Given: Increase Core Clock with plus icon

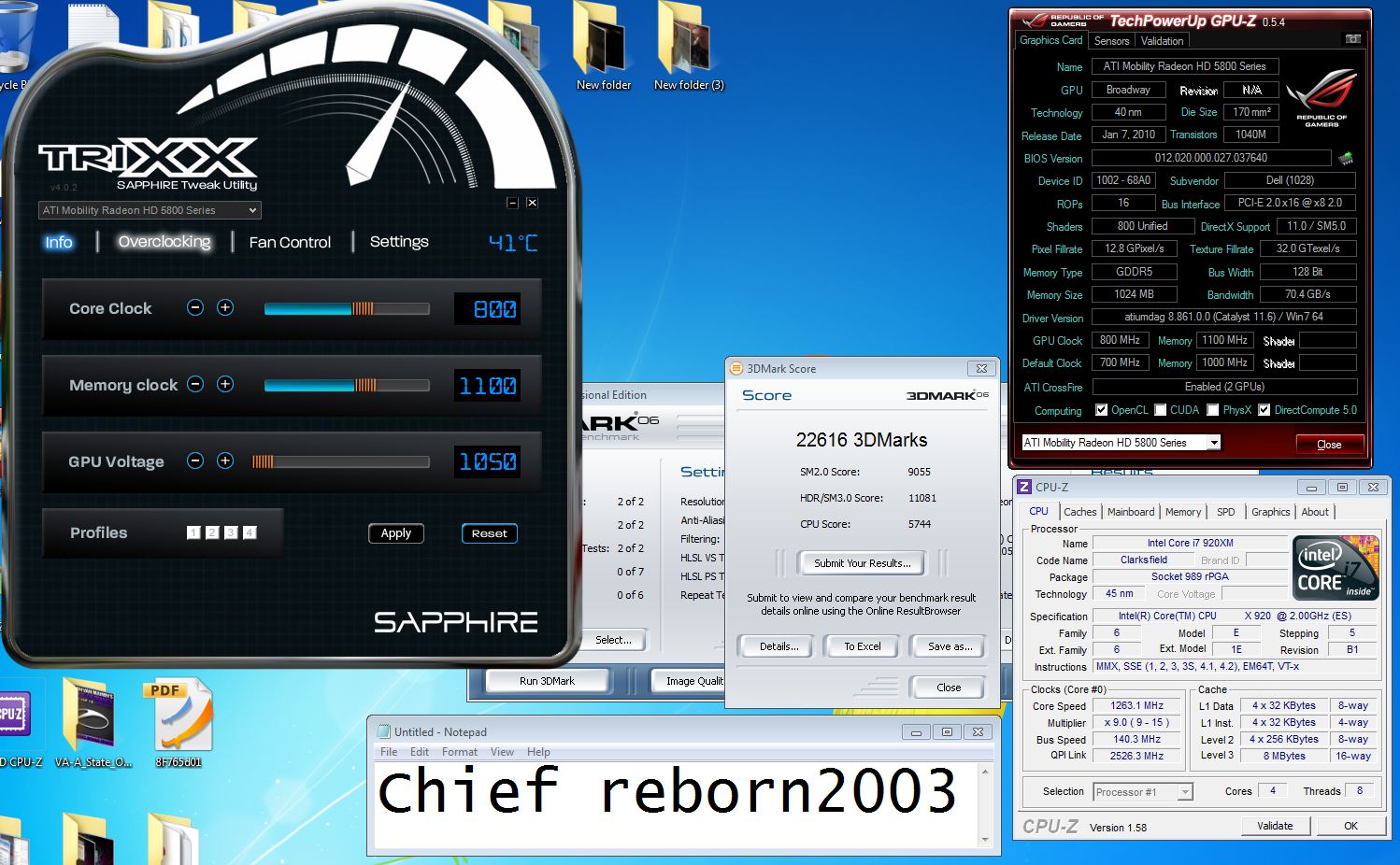Looking at the screenshot, I should tap(225, 307).
